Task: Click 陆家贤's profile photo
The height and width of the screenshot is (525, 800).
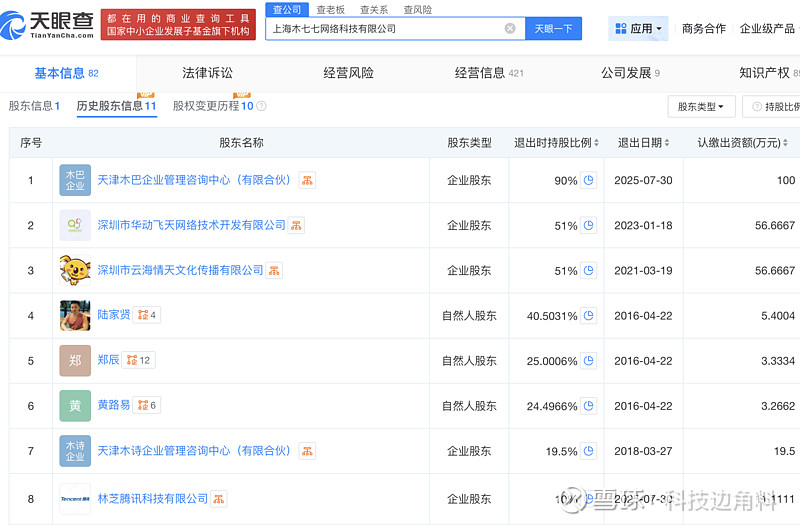Action: point(75,315)
